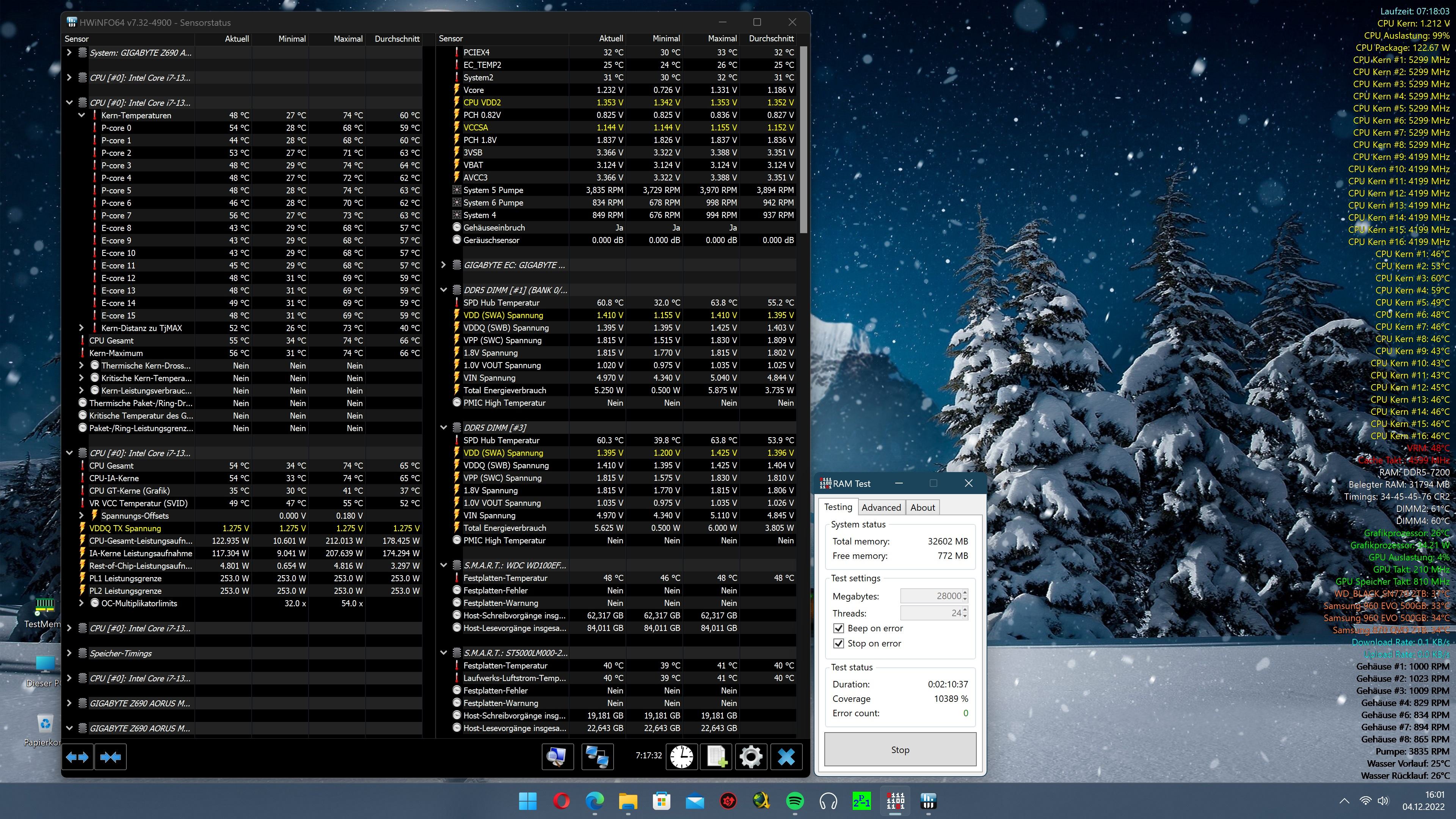
Task: Open the globe download manager taskbar icon
Action: coord(761,801)
